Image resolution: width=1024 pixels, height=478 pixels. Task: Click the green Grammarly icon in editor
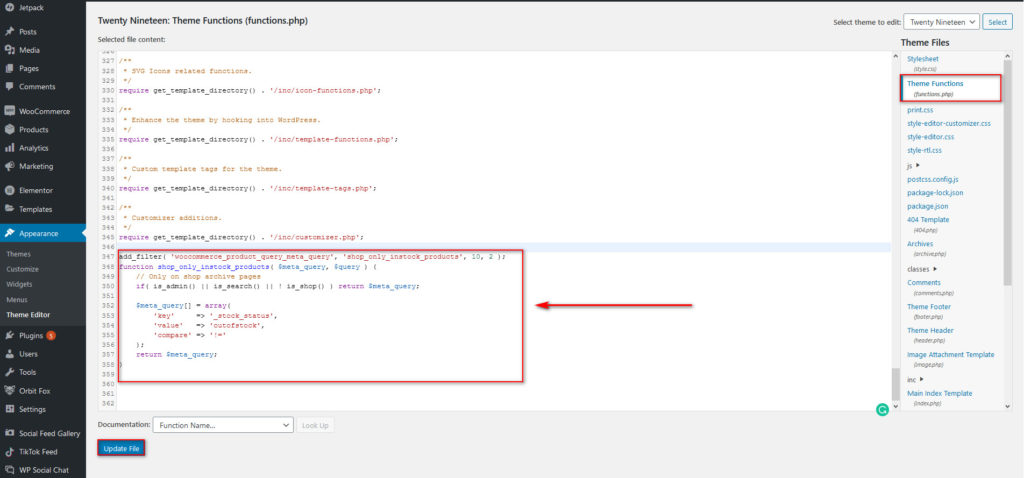[x=882, y=409]
